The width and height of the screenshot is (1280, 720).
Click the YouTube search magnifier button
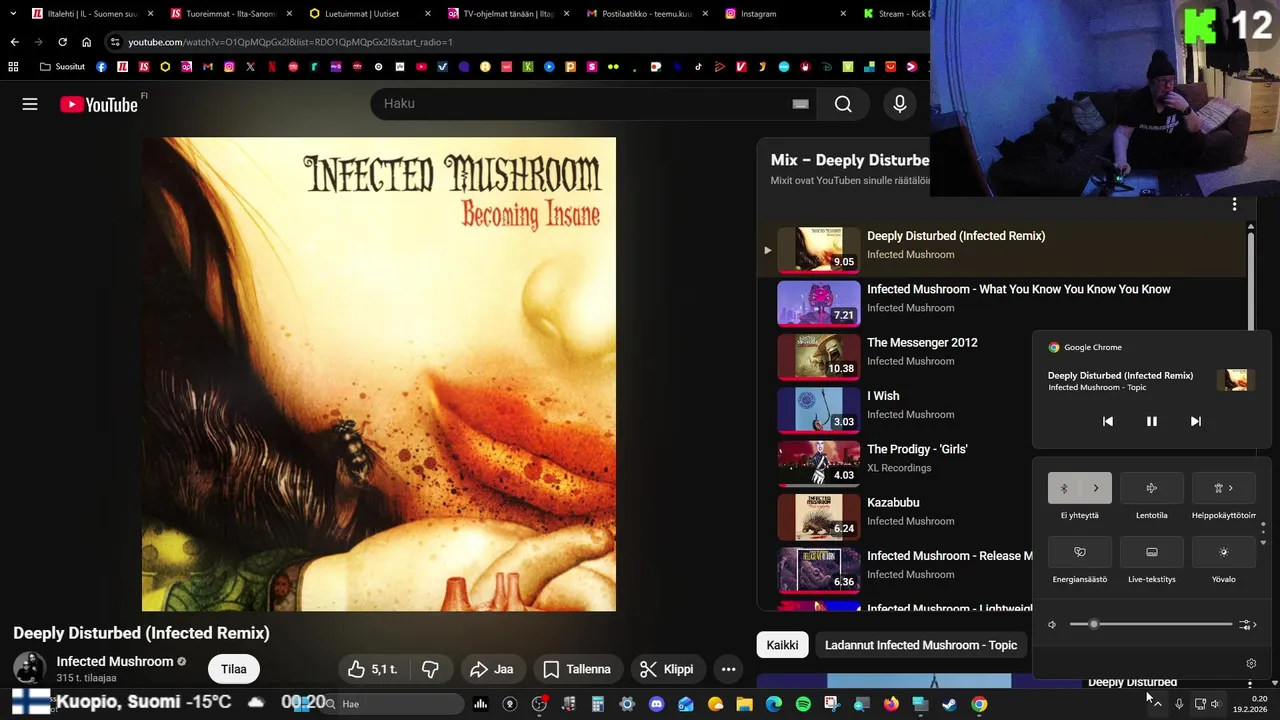pyautogui.click(x=843, y=104)
